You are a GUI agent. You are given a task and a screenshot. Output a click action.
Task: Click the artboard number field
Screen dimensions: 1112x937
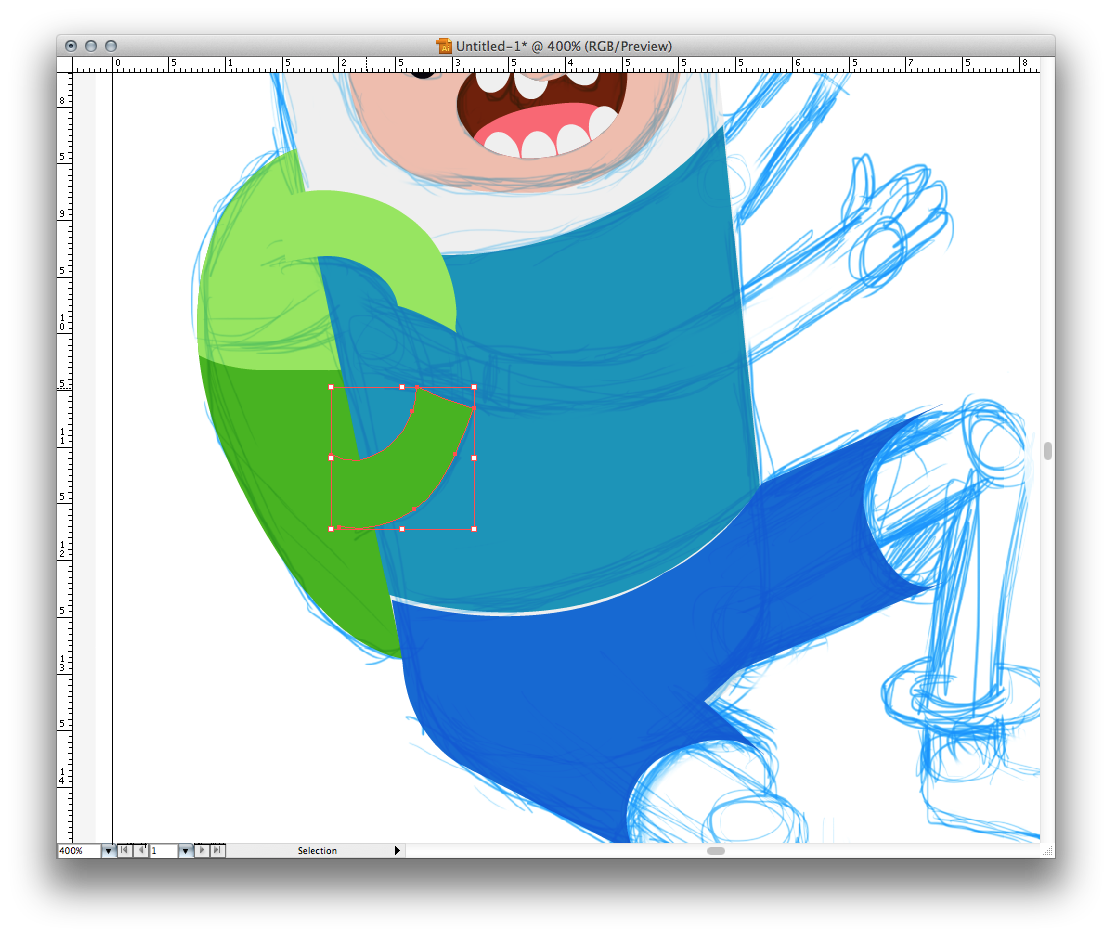(163, 851)
